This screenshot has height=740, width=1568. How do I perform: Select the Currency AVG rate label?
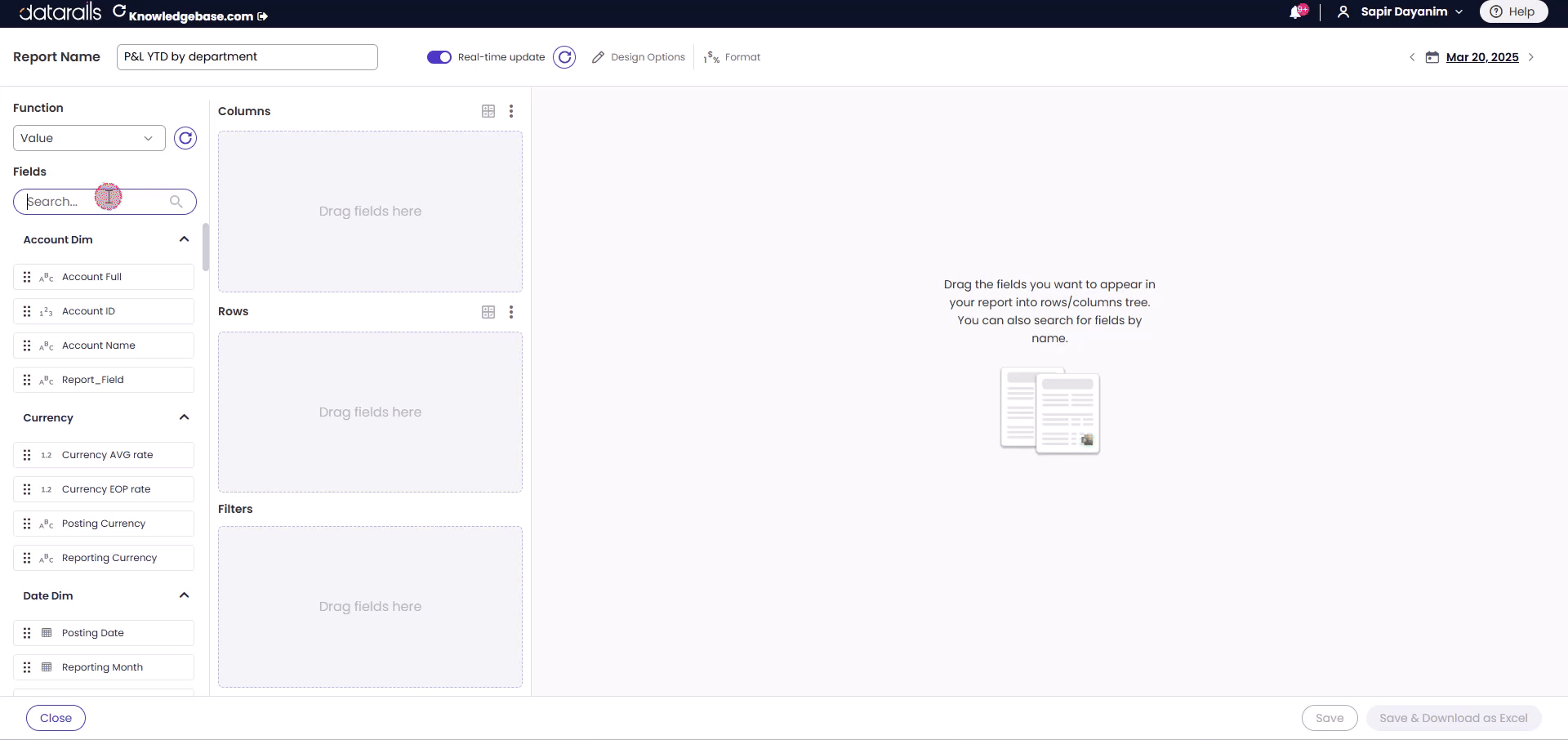pyautogui.click(x=108, y=455)
